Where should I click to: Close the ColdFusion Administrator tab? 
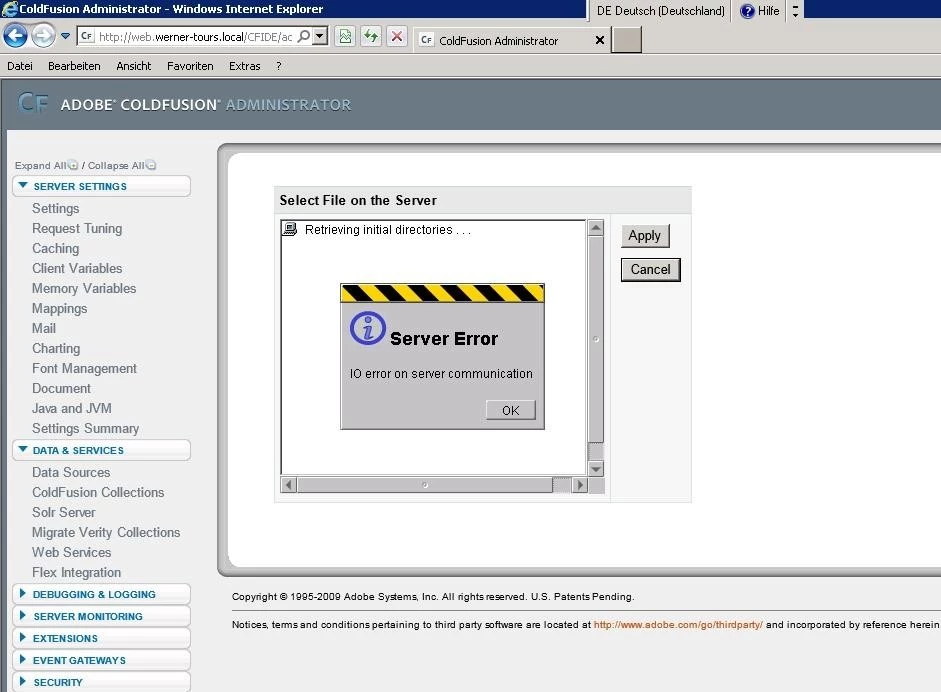click(x=600, y=40)
